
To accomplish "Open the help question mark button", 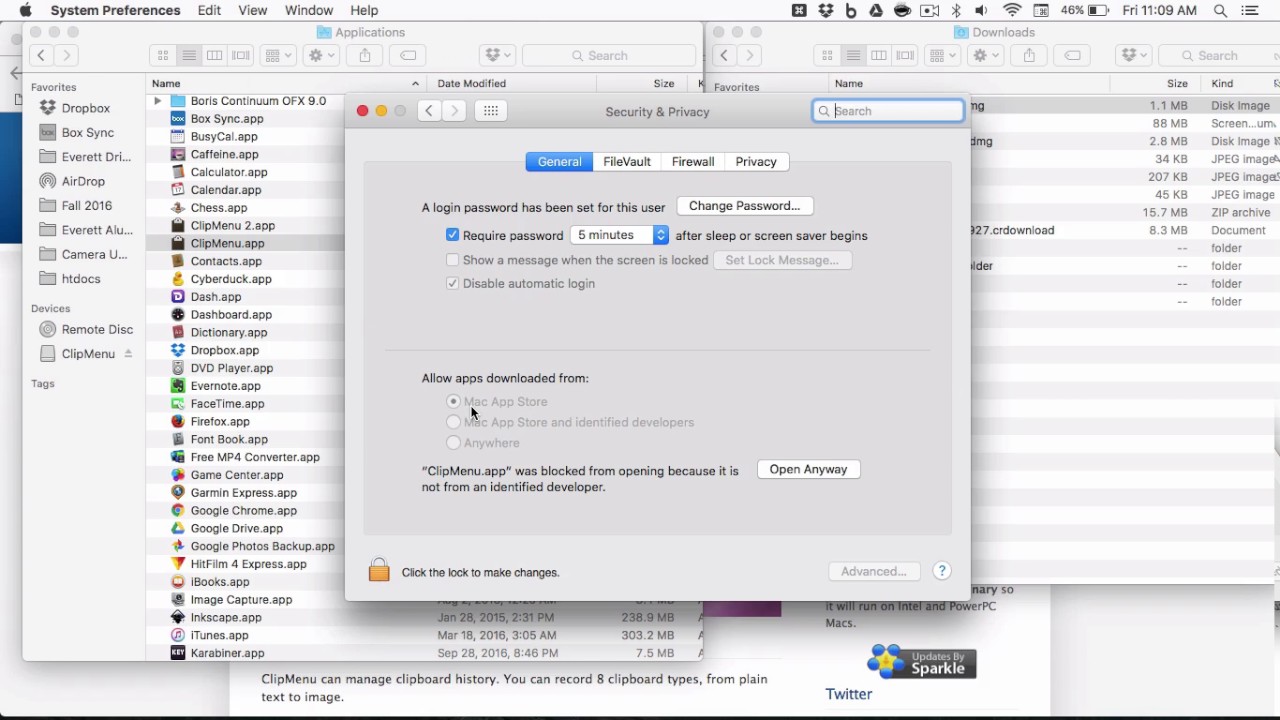I will click(x=941, y=571).
